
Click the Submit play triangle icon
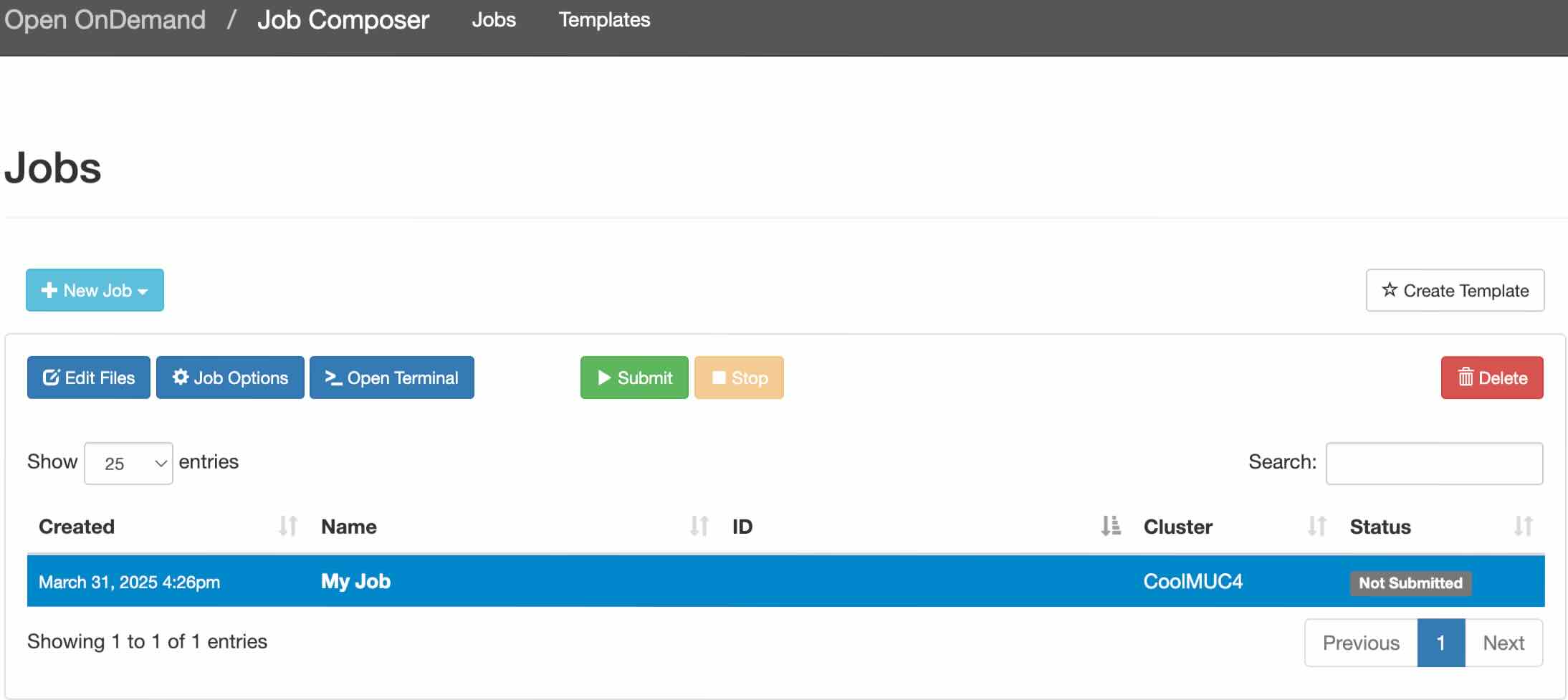(x=604, y=378)
